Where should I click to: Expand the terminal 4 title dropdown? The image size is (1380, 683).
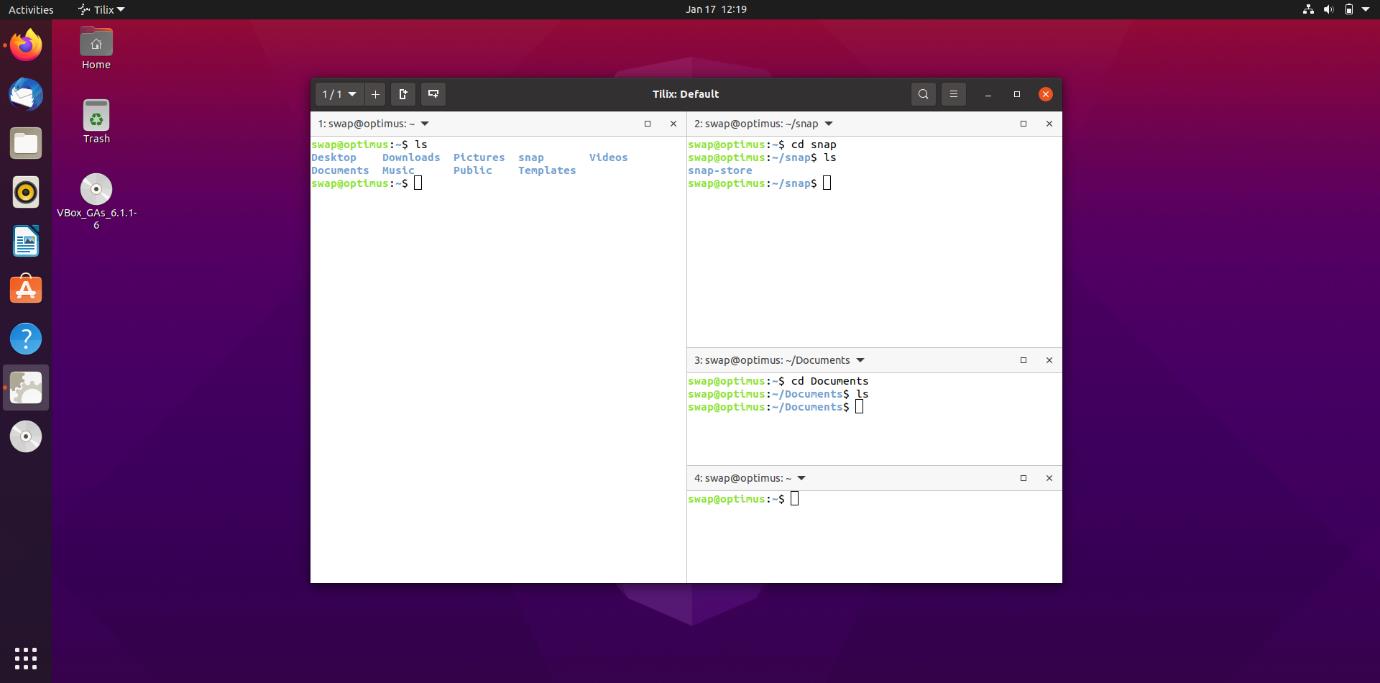click(x=801, y=478)
